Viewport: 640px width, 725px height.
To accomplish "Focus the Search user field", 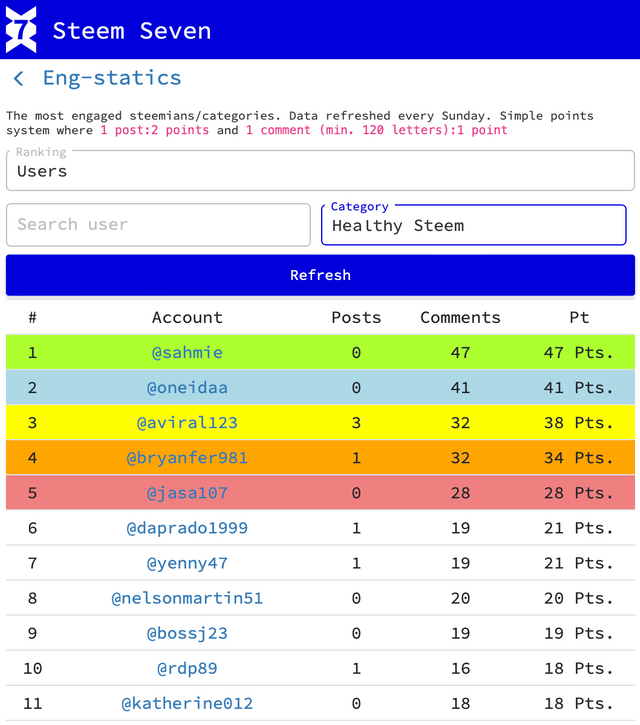I will (158, 225).
